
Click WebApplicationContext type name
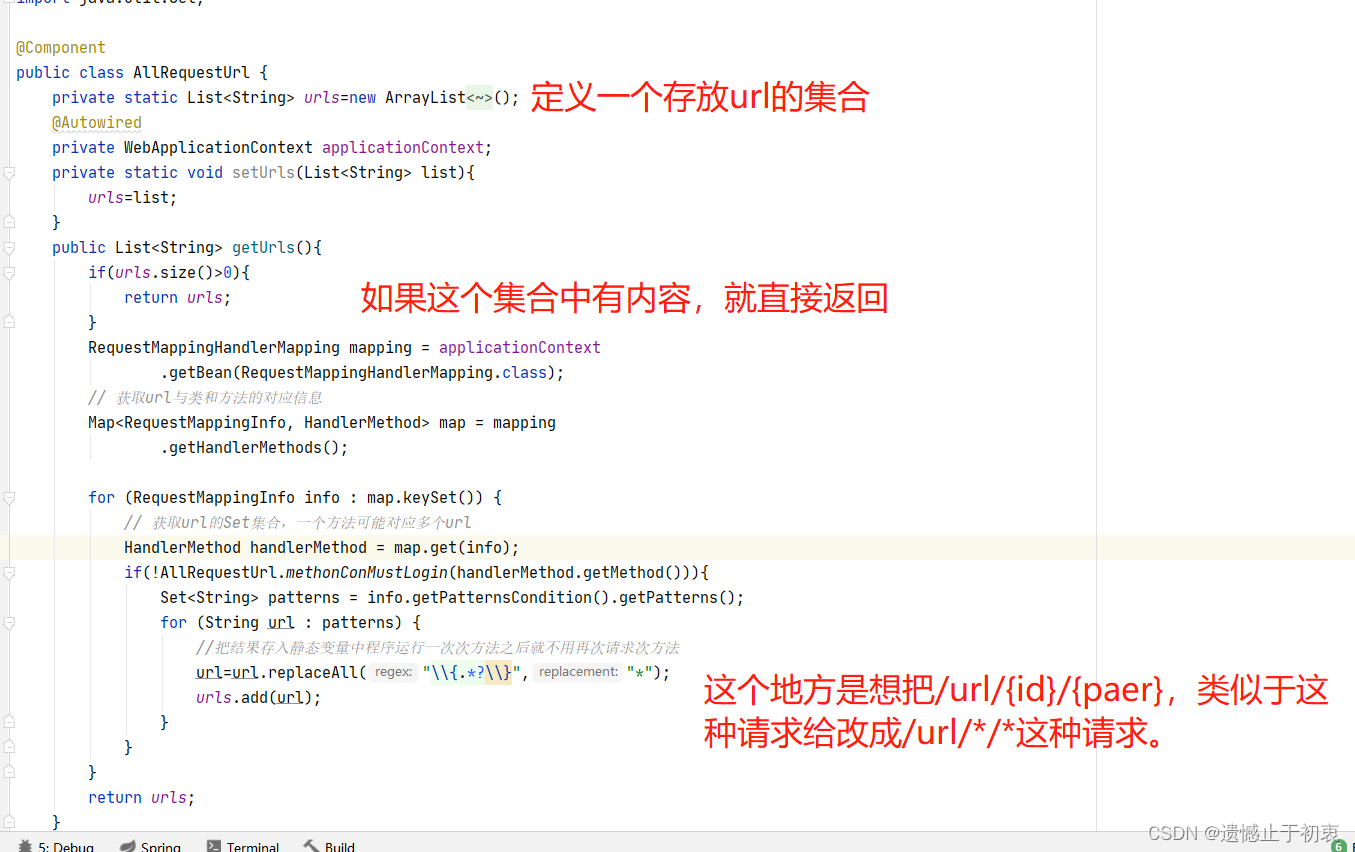pyautogui.click(x=218, y=148)
